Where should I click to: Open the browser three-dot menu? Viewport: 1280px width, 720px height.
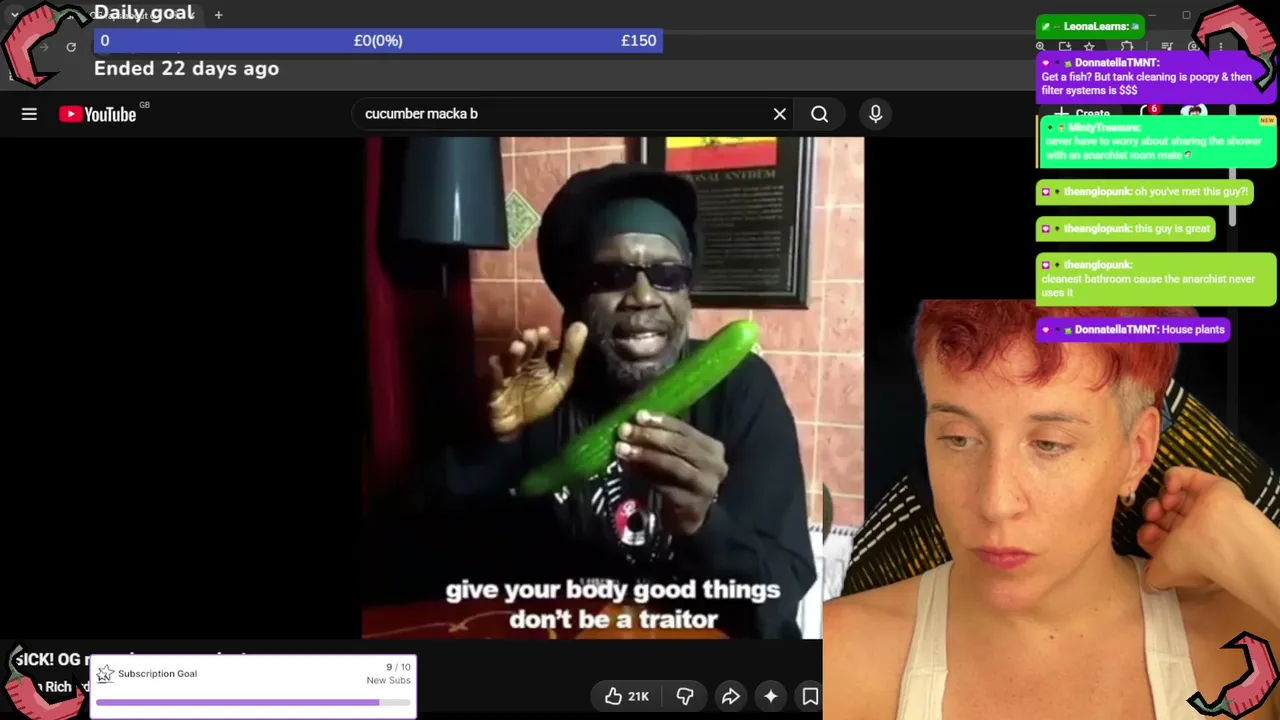(1220, 47)
